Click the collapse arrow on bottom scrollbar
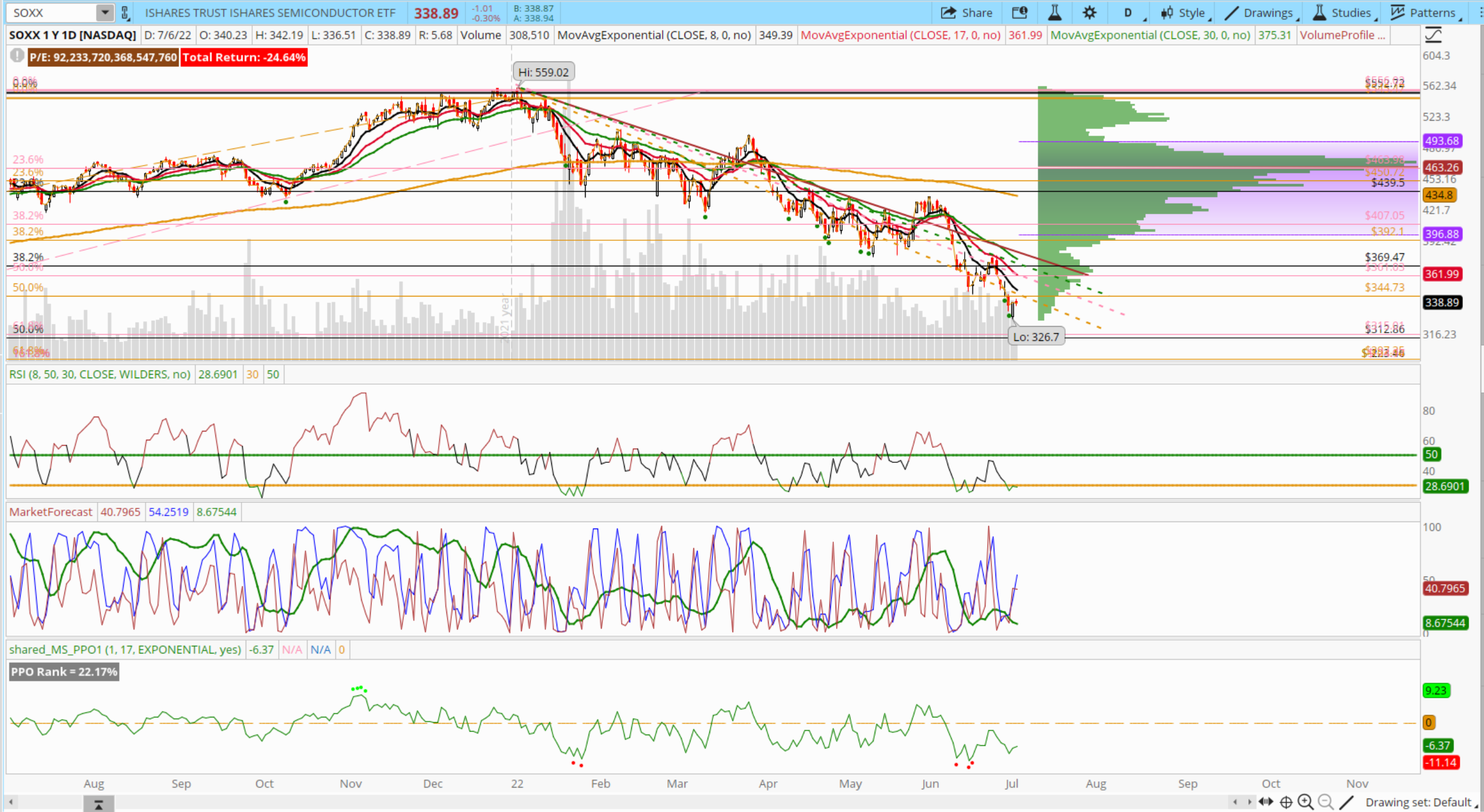This screenshot has width=1484, height=812. pyautogui.click(x=99, y=804)
